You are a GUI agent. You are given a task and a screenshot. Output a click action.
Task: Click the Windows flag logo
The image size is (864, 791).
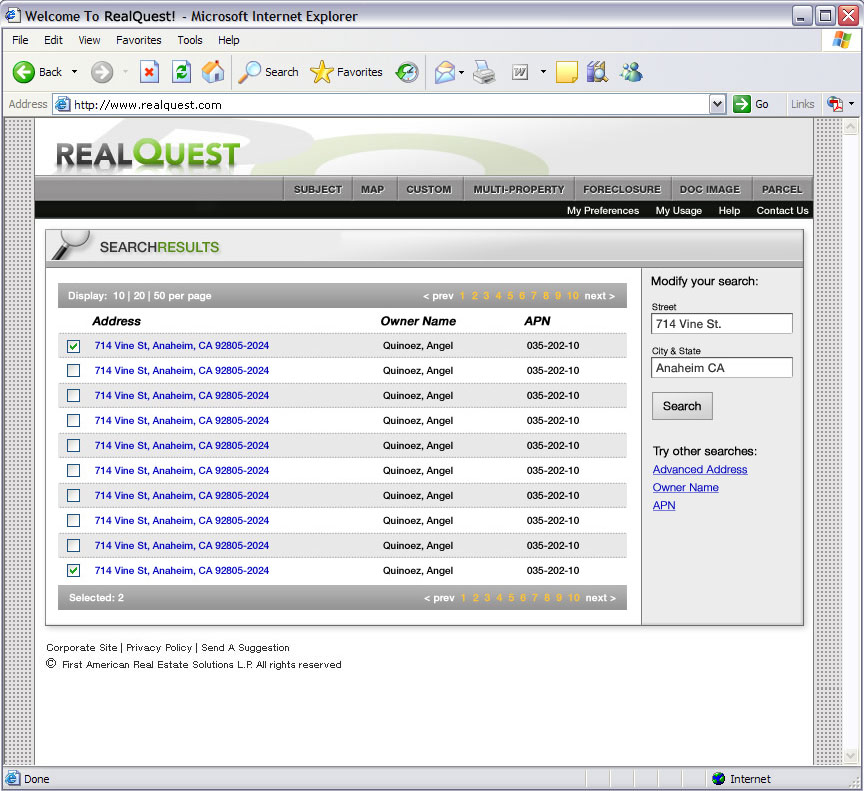pos(841,40)
